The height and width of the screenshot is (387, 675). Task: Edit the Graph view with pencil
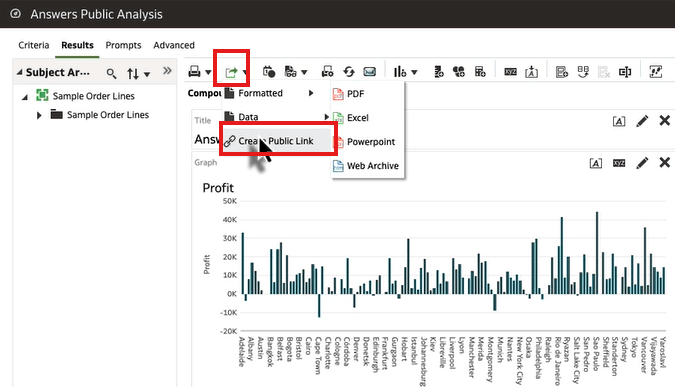pyautogui.click(x=642, y=163)
